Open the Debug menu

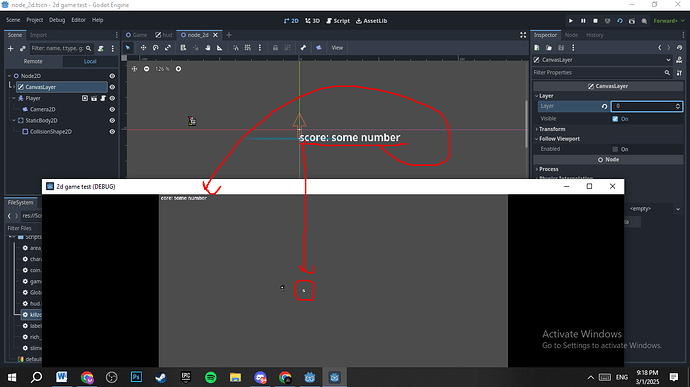57,20
